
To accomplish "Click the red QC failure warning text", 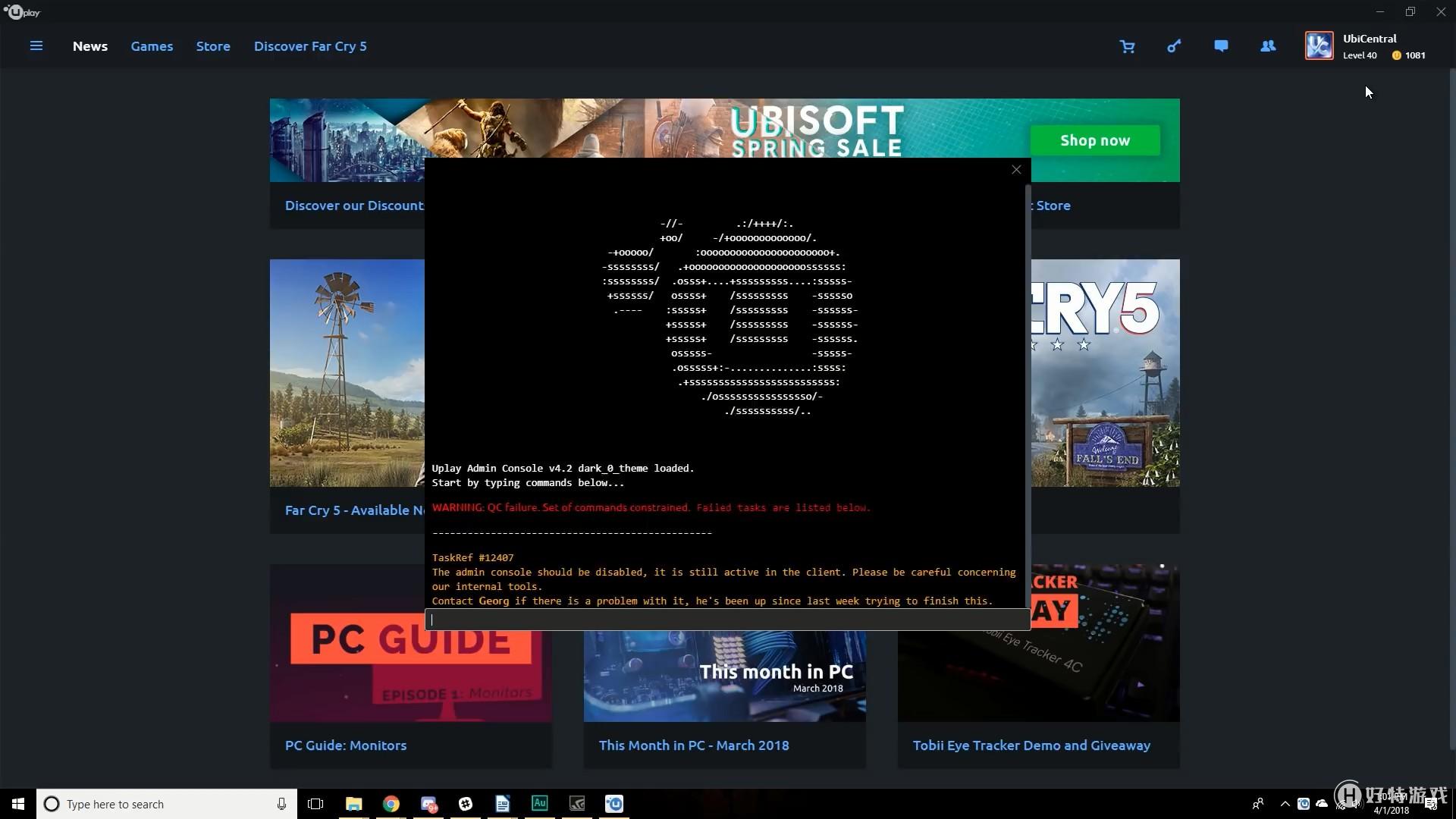I will [651, 508].
